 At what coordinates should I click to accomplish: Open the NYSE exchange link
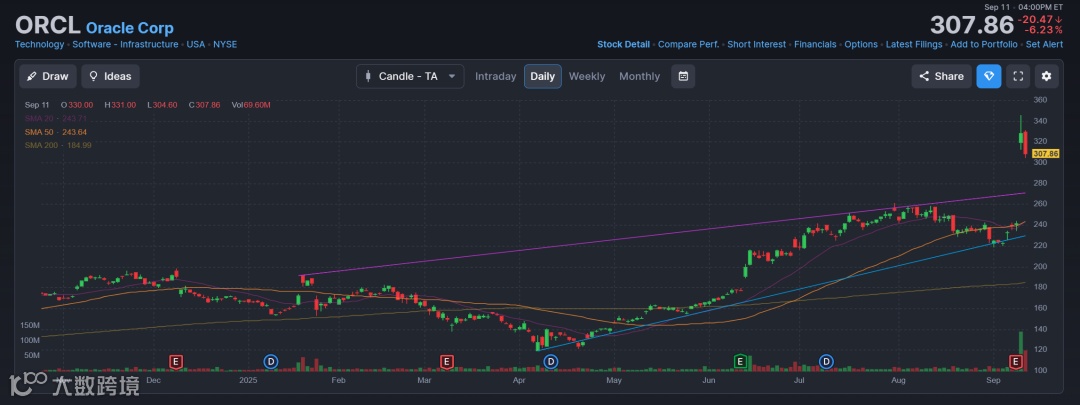click(x=225, y=44)
